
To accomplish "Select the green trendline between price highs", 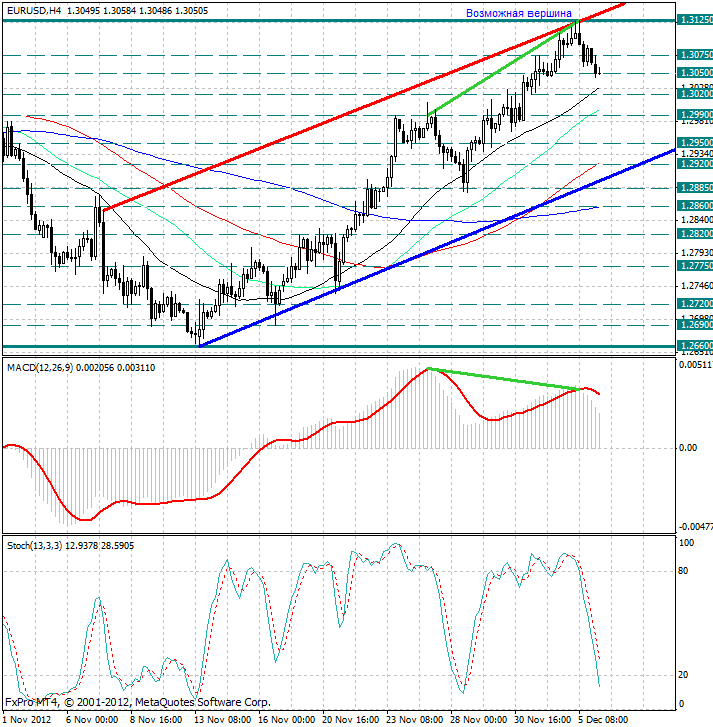I will [x=503, y=67].
